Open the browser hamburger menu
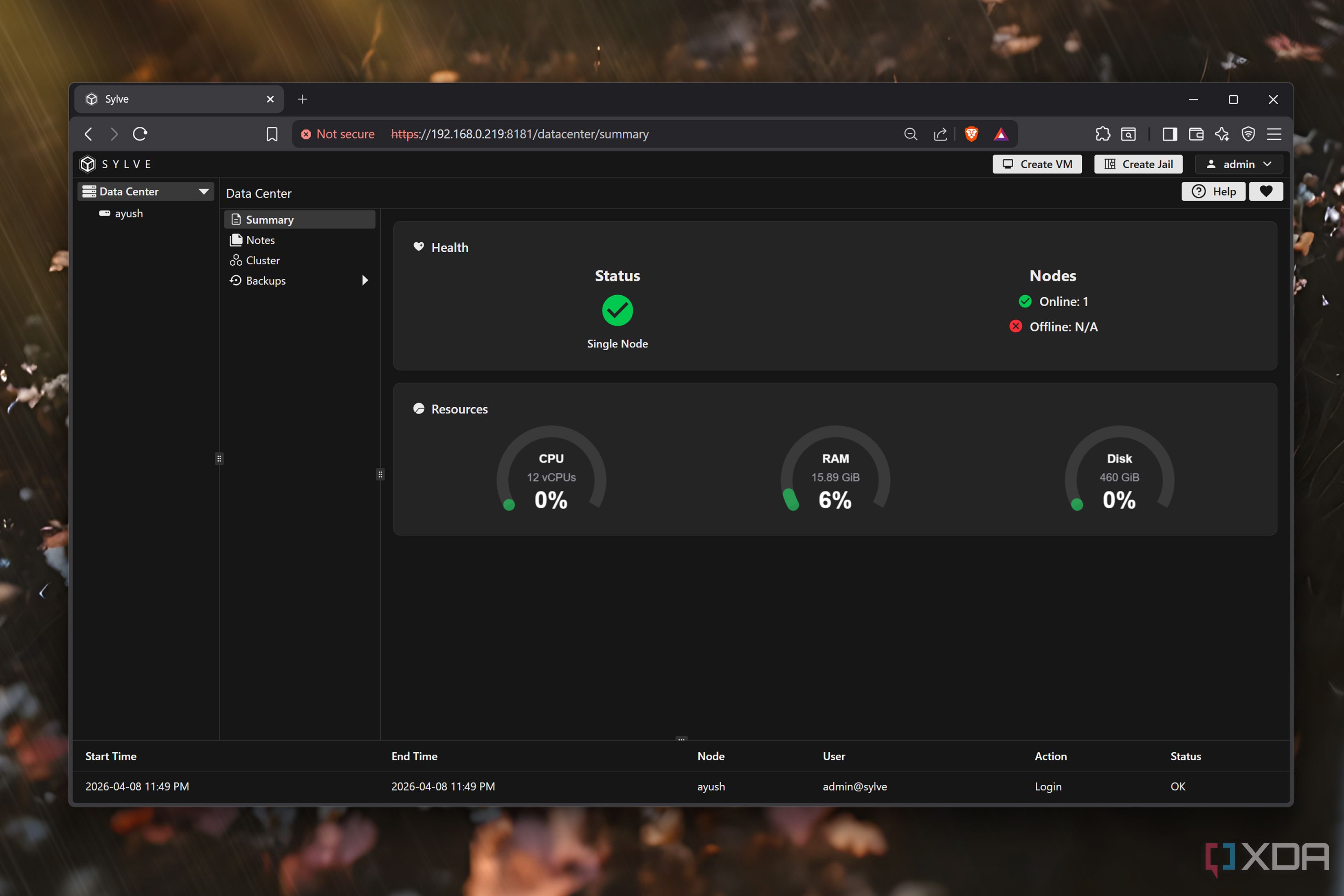This screenshot has width=1344, height=896. [x=1274, y=134]
